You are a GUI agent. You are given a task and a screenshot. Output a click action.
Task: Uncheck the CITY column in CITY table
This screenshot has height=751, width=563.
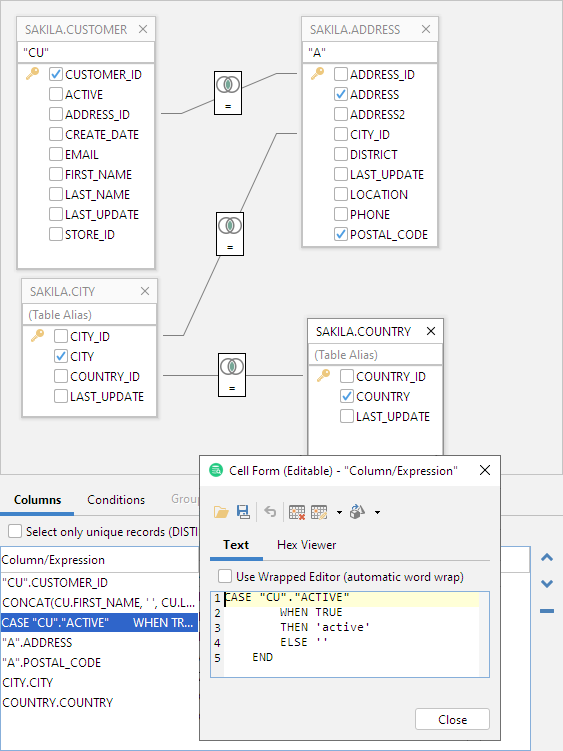[x=61, y=356]
